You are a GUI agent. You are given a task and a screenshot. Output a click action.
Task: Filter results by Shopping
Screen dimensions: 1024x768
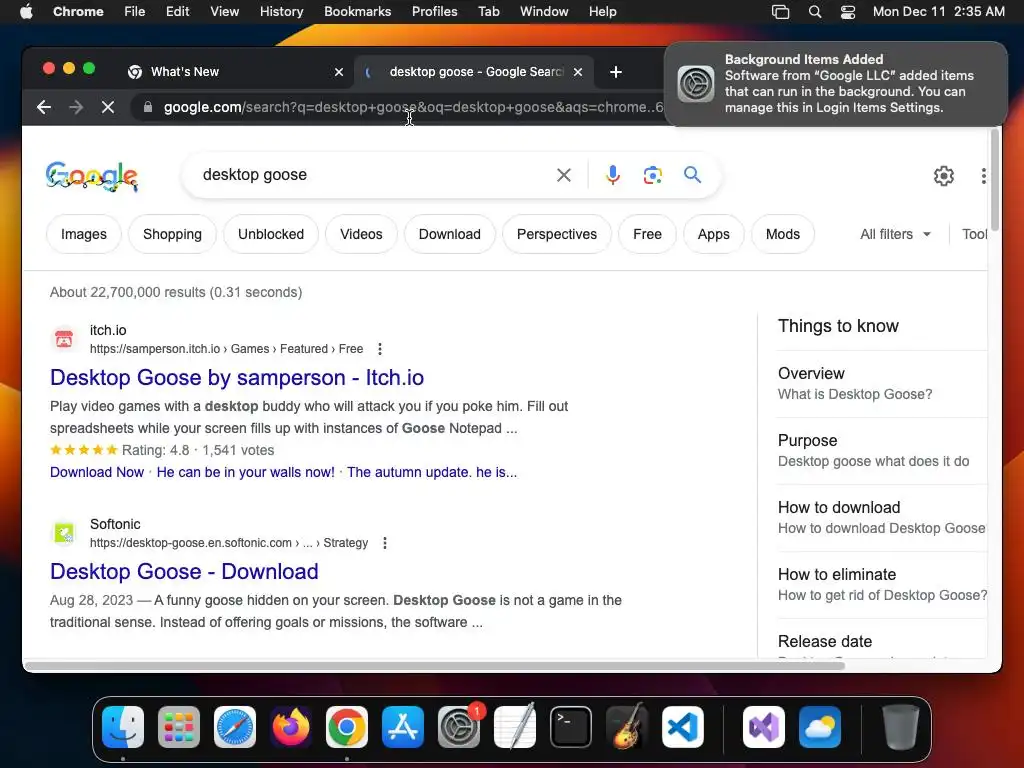tap(172, 234)
